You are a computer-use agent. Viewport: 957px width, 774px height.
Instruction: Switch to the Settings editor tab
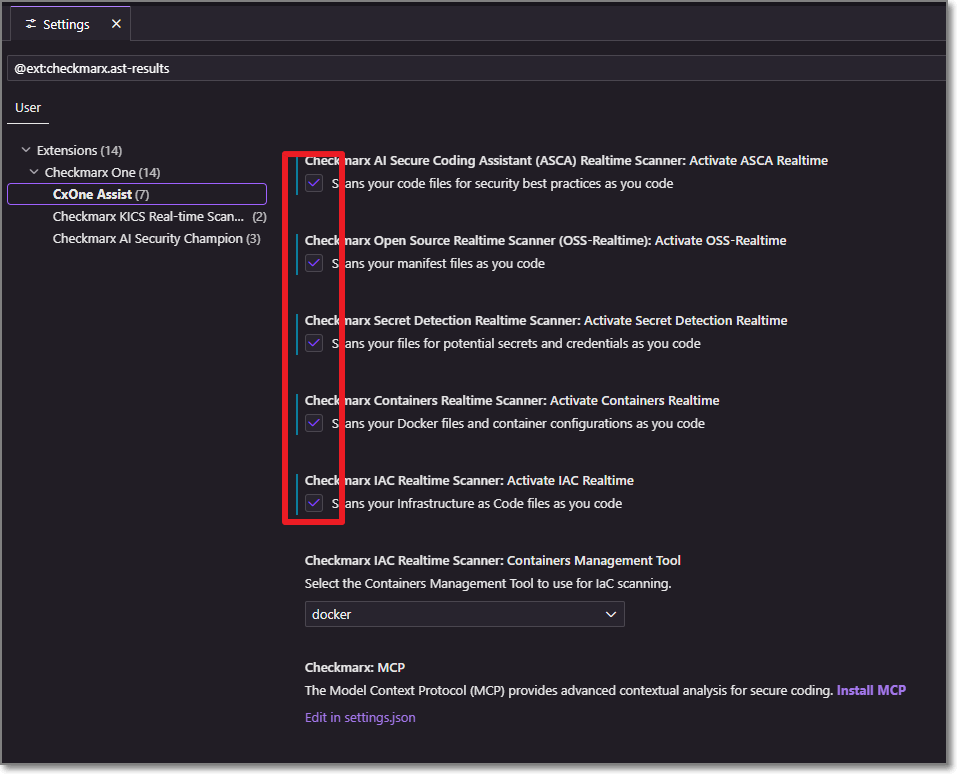tap(66, 24)
